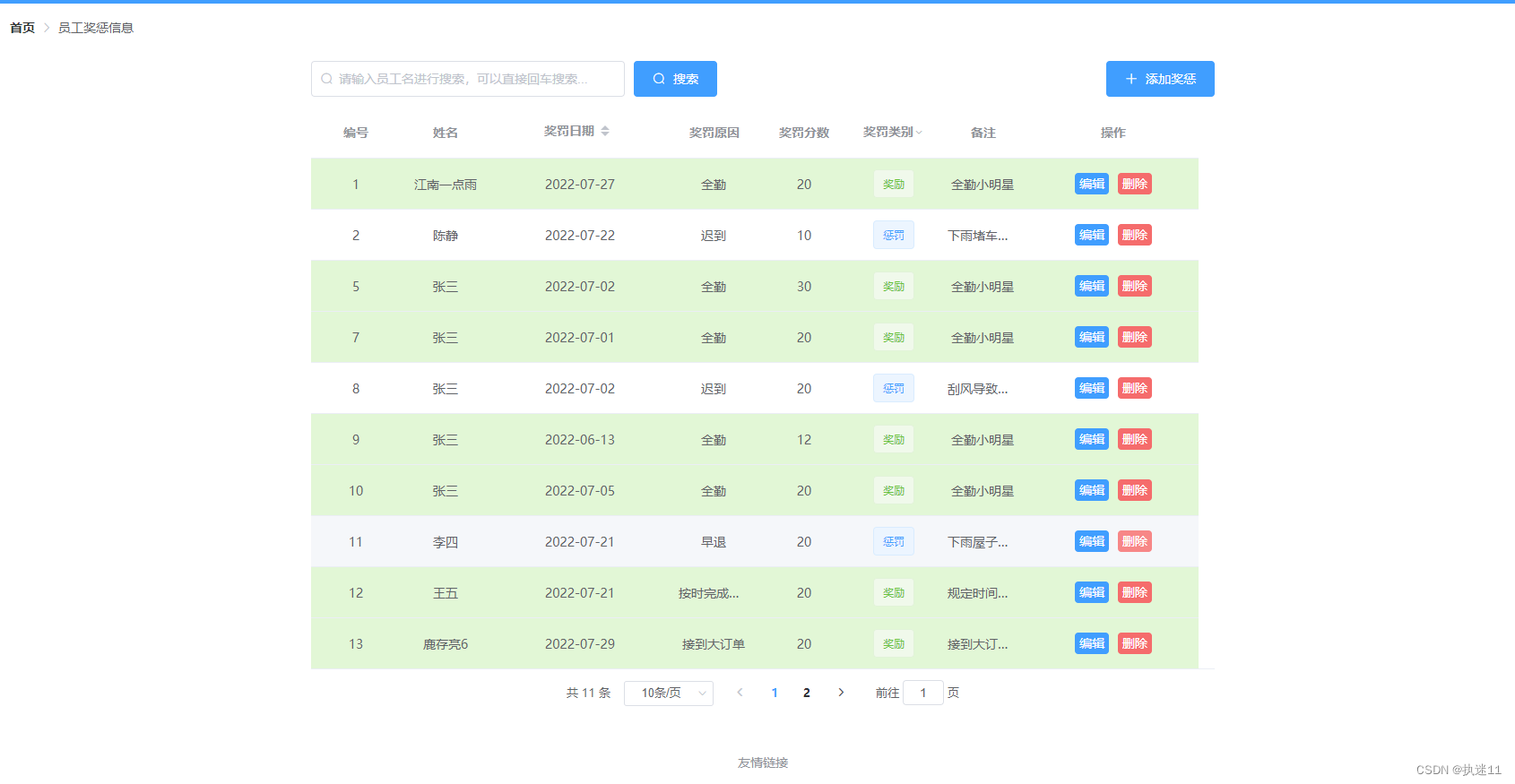The image size is (1515, 784).
Task: Edit the row for 陈静
Action: coord(1092,235)
